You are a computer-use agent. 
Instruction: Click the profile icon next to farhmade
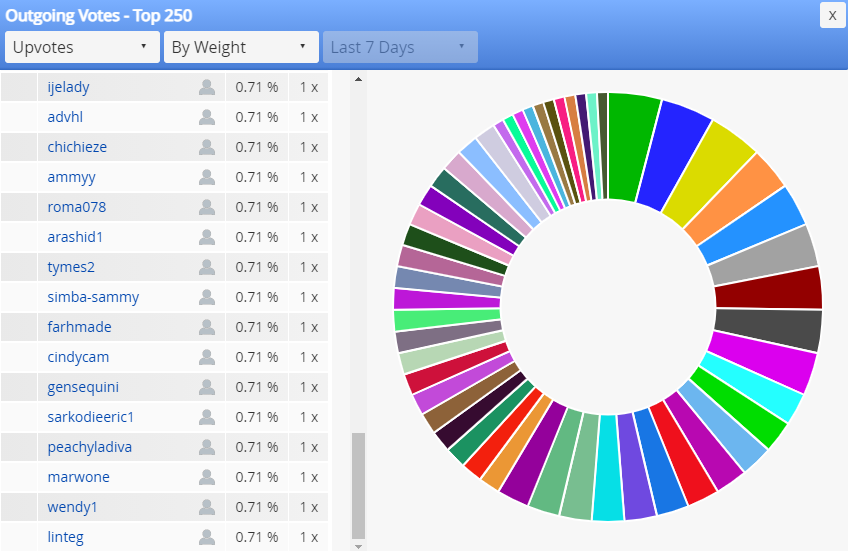207,327
